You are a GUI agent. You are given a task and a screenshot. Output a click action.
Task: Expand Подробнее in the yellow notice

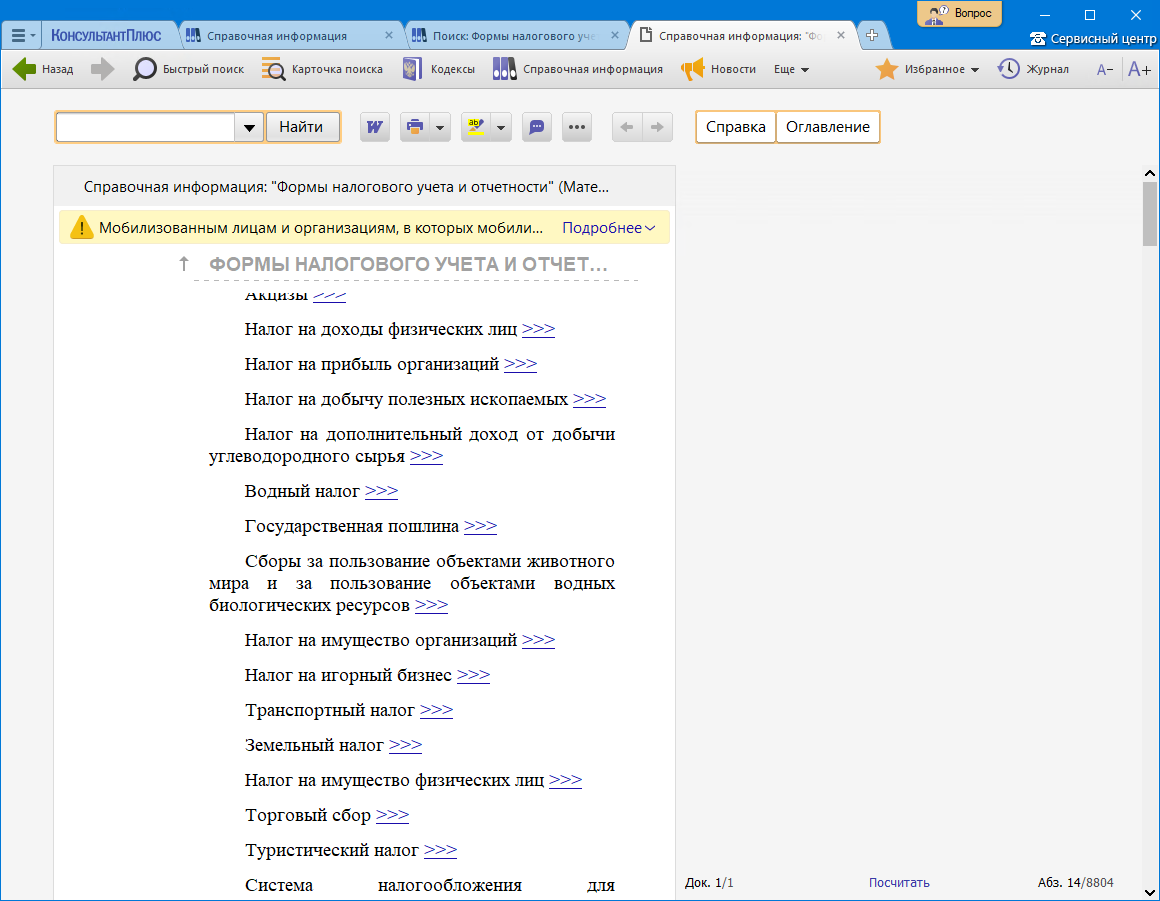[608, 228]
